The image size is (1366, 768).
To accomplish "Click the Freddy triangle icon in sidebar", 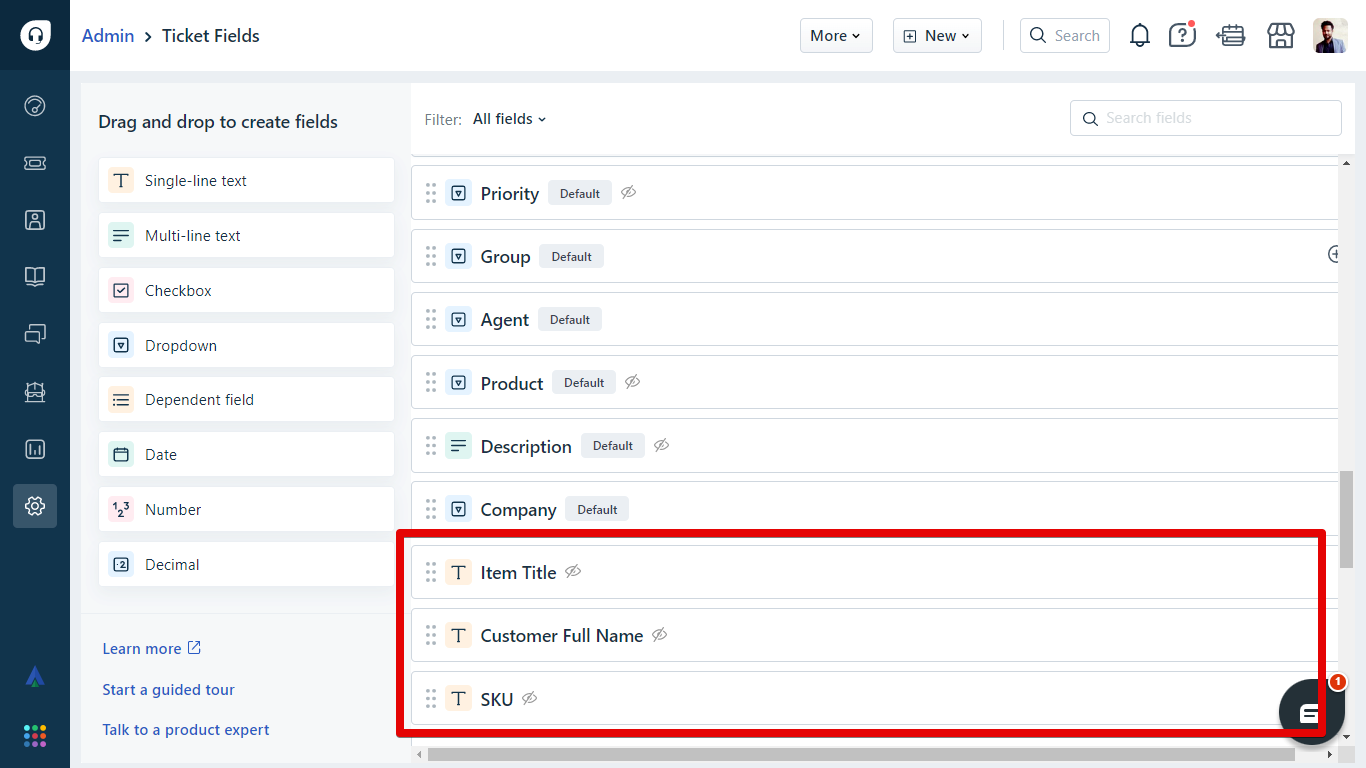I will point(35,677).
